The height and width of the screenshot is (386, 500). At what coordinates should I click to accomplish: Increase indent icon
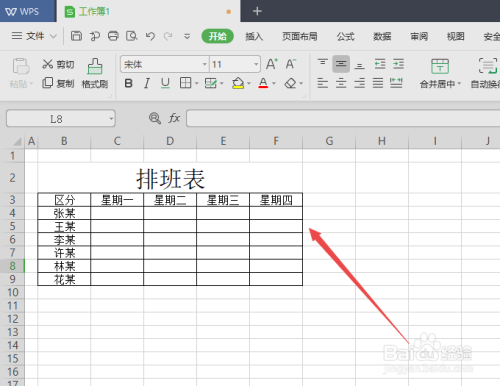pos(398,64)
